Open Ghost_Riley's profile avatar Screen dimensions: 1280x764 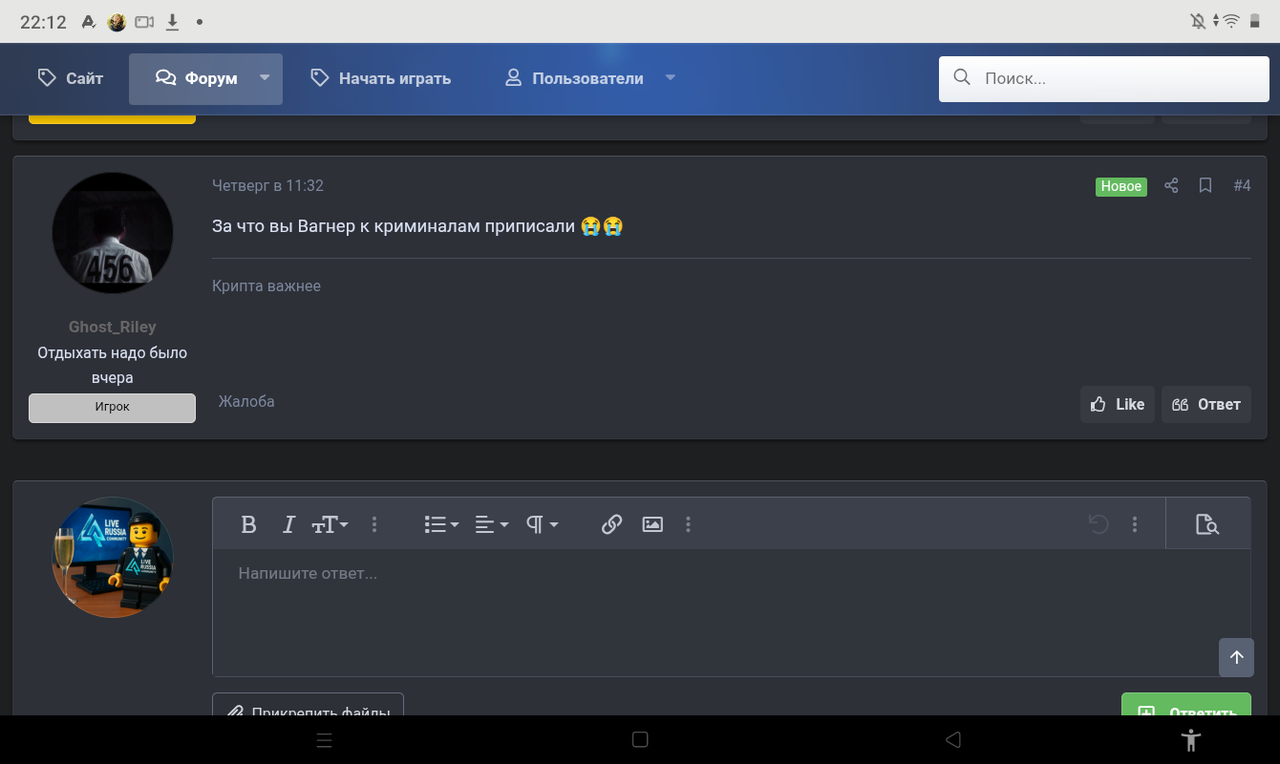[112, 232]
